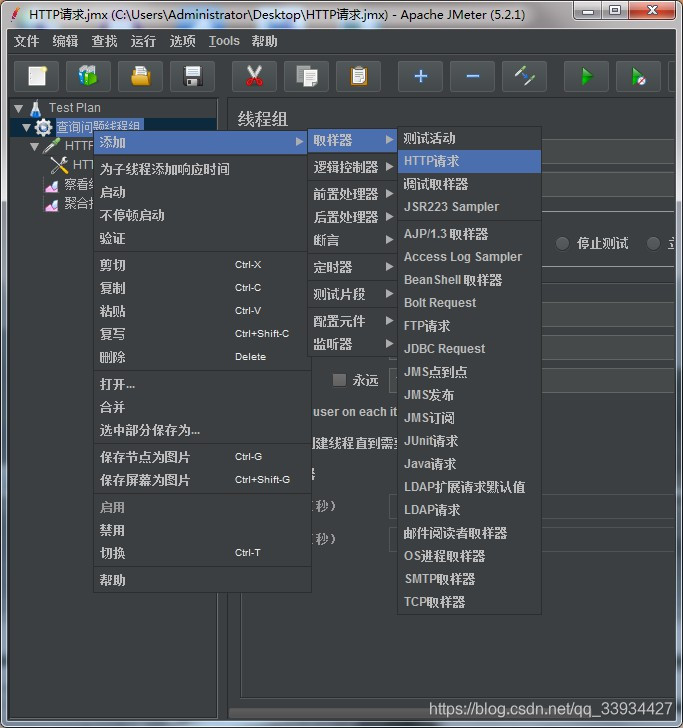Click the New test plan toolbar icon

coord(37,76)
